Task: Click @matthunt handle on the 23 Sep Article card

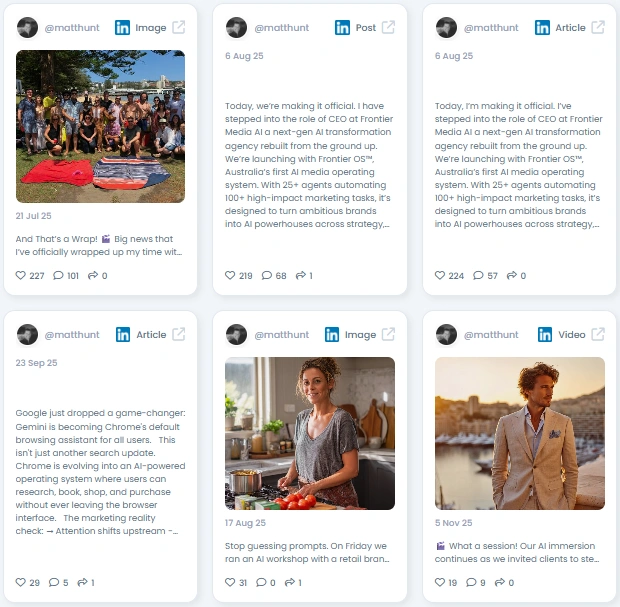Action: tap(72, 335)
